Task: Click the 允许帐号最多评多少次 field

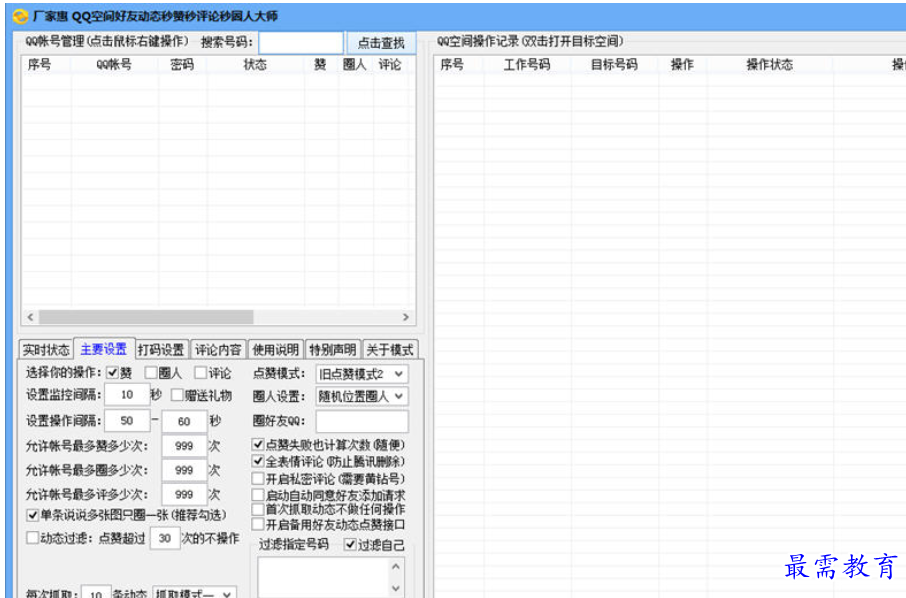Action: click(x=184, y=495)
